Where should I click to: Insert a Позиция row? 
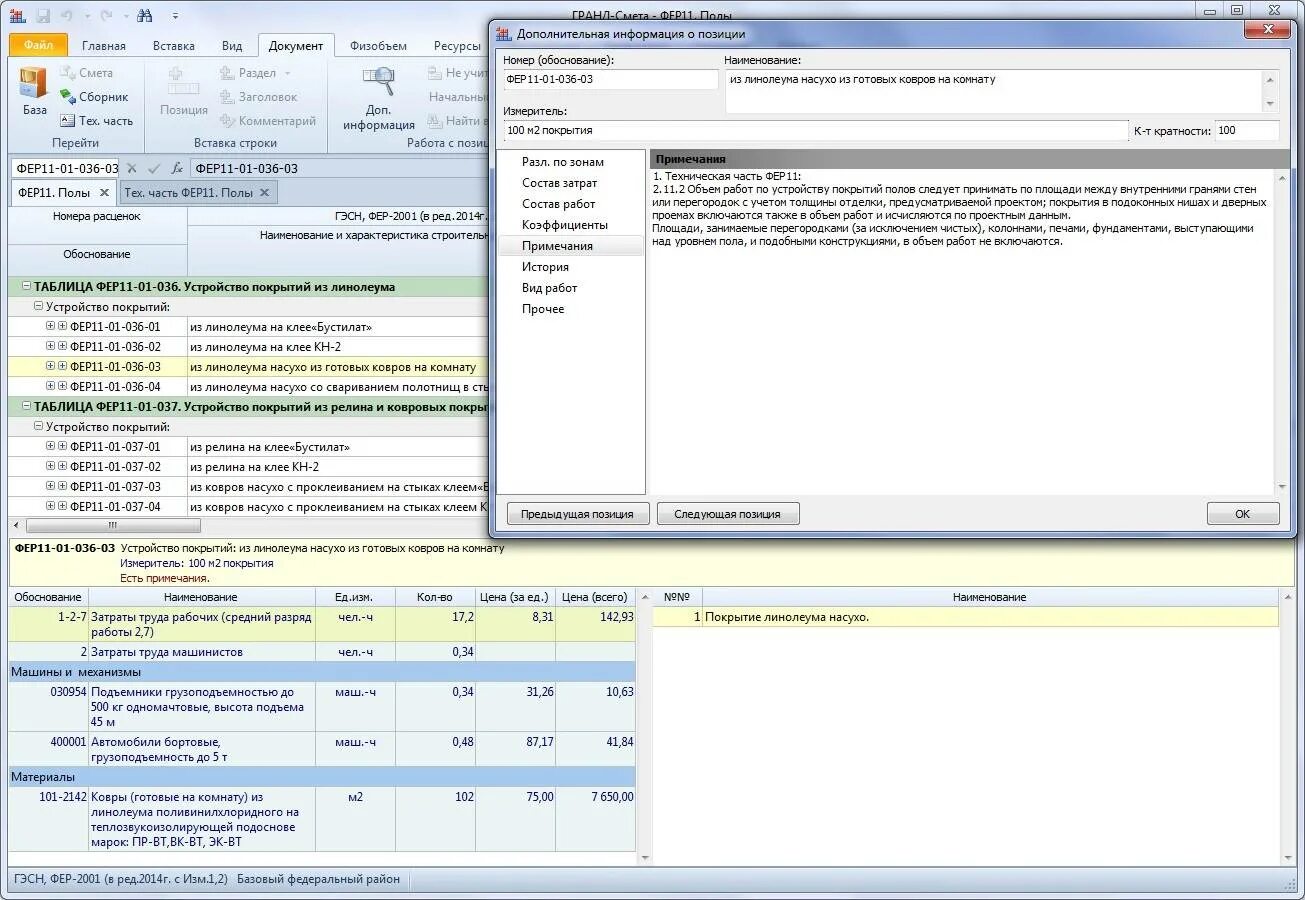click(183, 92)
